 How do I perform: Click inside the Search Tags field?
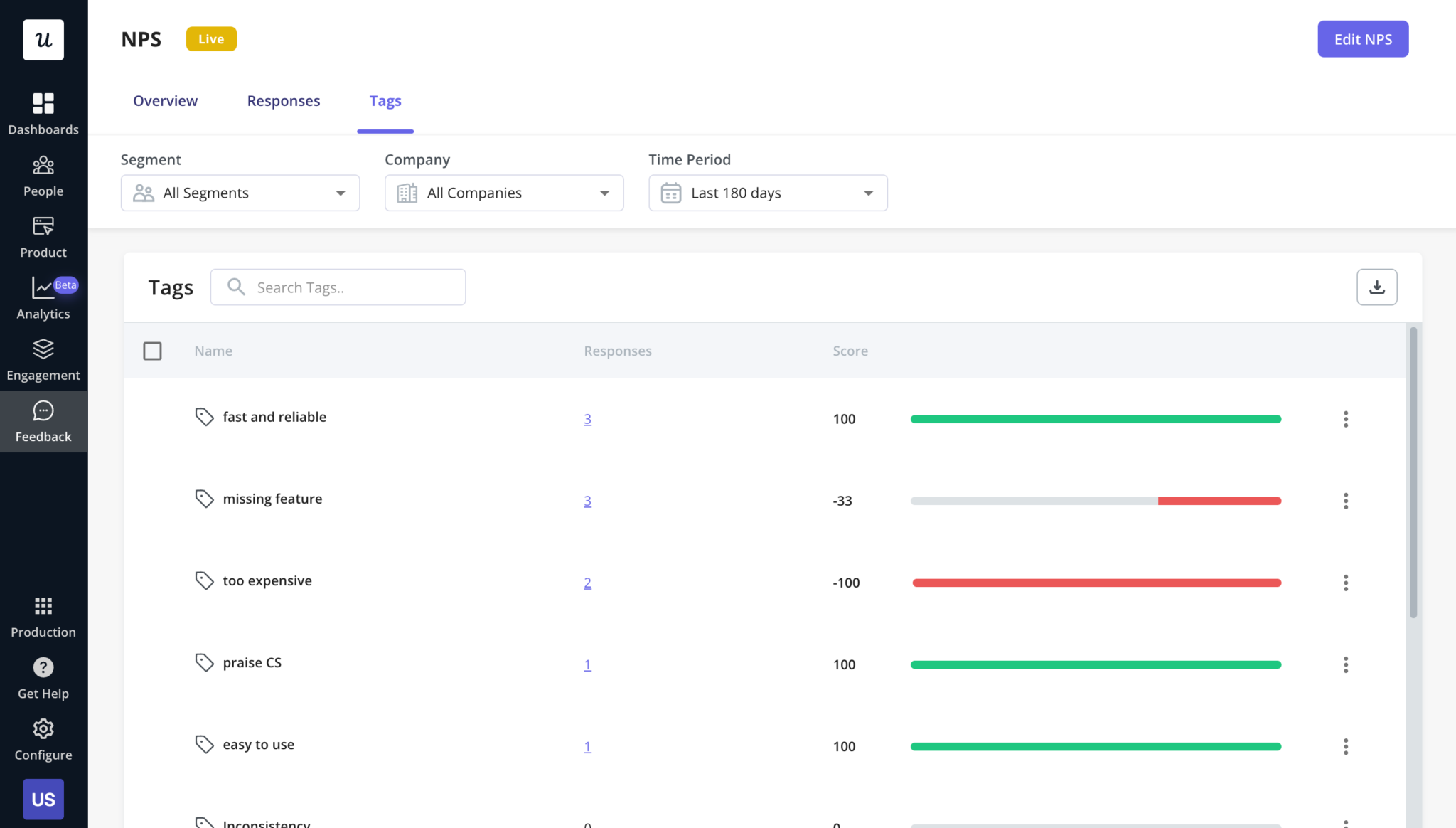(x=338, y=287)
